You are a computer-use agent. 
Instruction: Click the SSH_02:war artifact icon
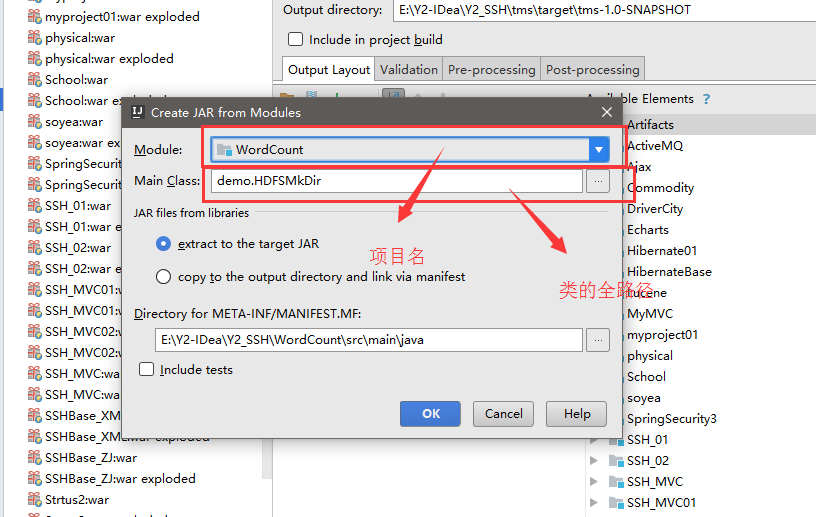(34, 248)
